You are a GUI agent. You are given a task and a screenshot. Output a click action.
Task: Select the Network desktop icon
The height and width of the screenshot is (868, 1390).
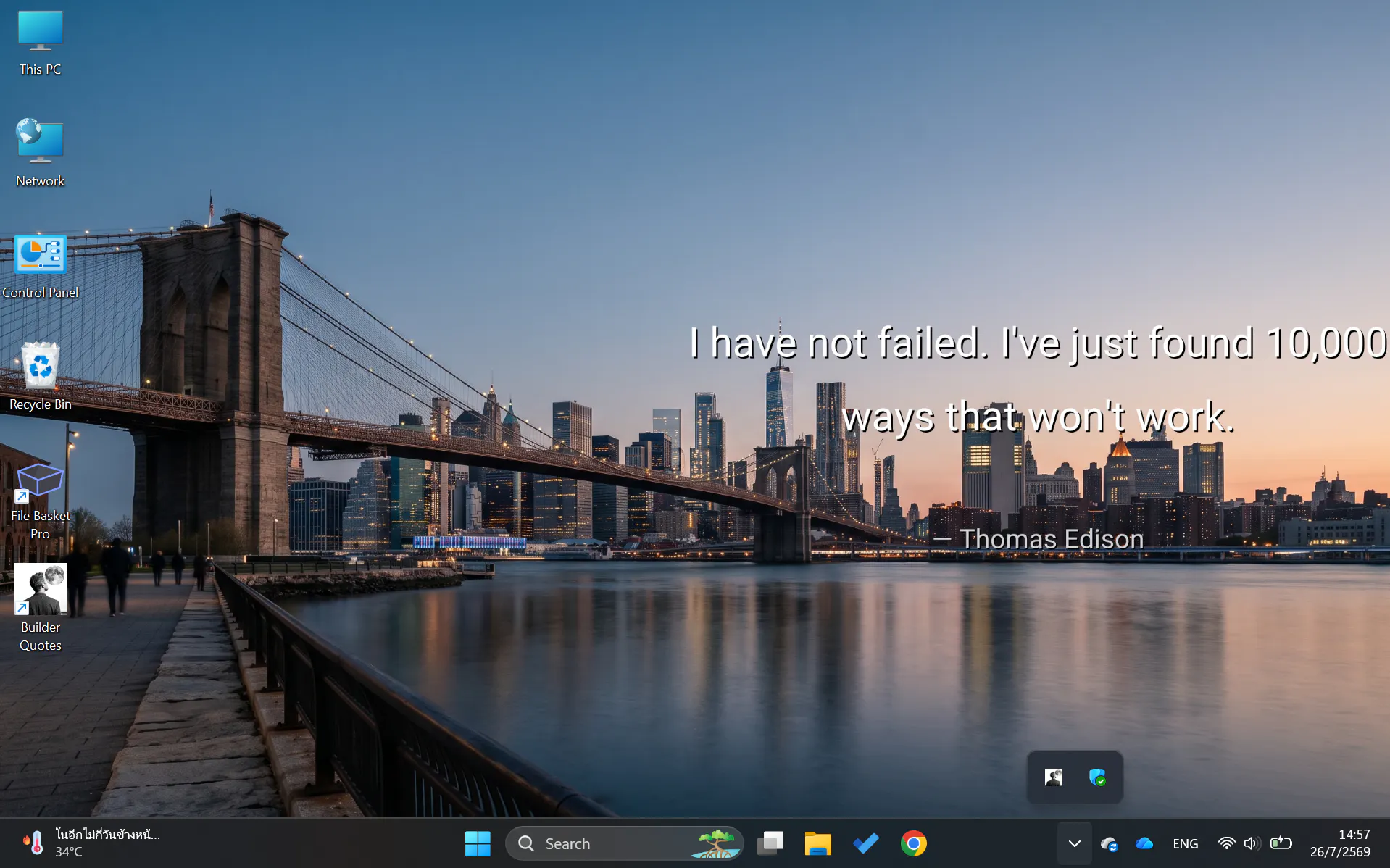41,154
